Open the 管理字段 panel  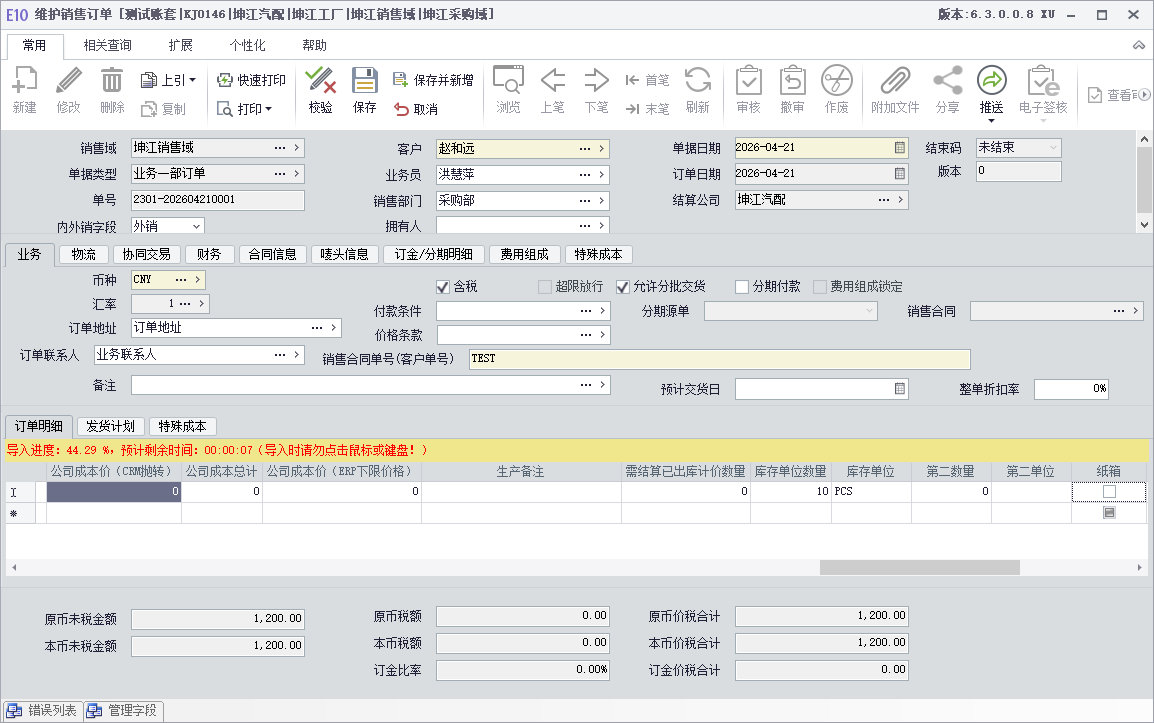tap(123, 710)
